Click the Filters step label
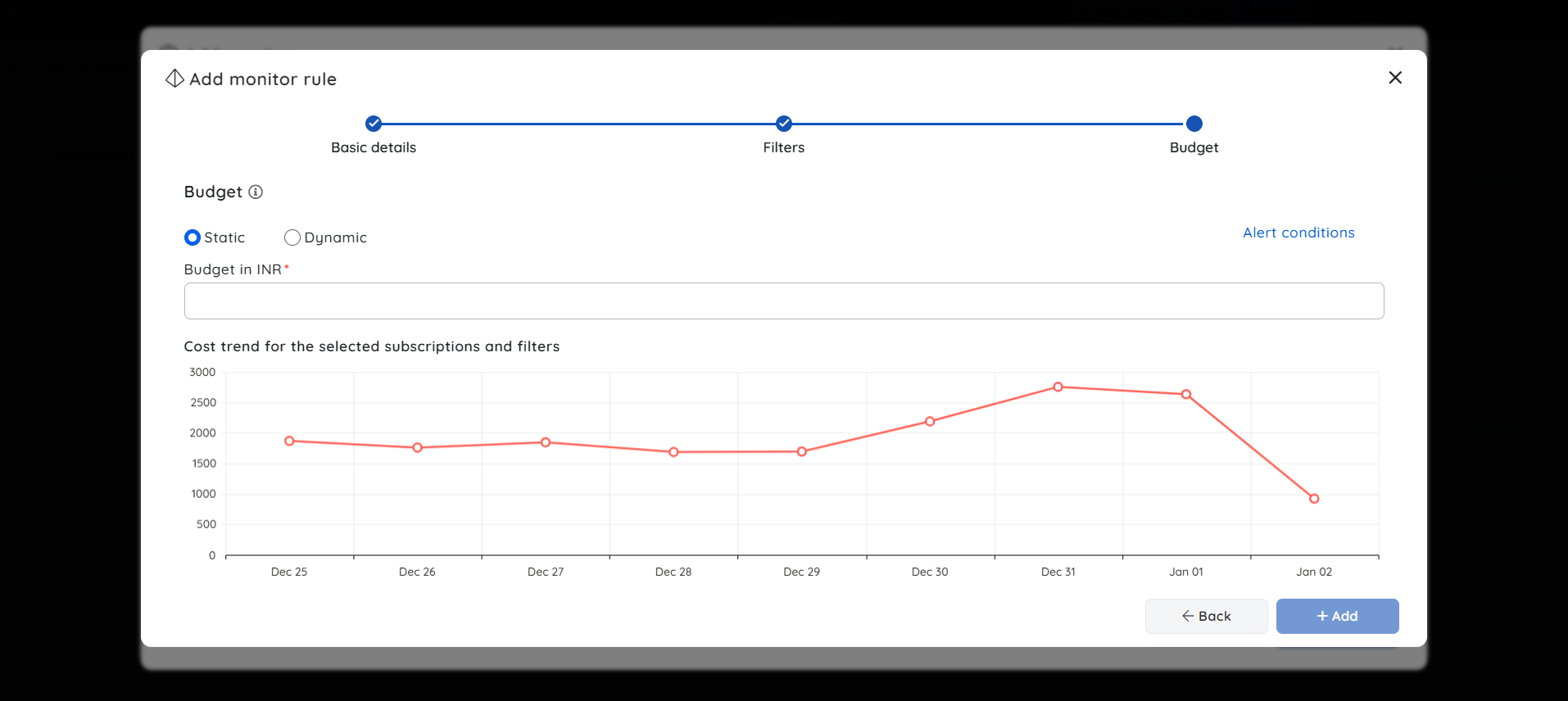 coord(784,147)
